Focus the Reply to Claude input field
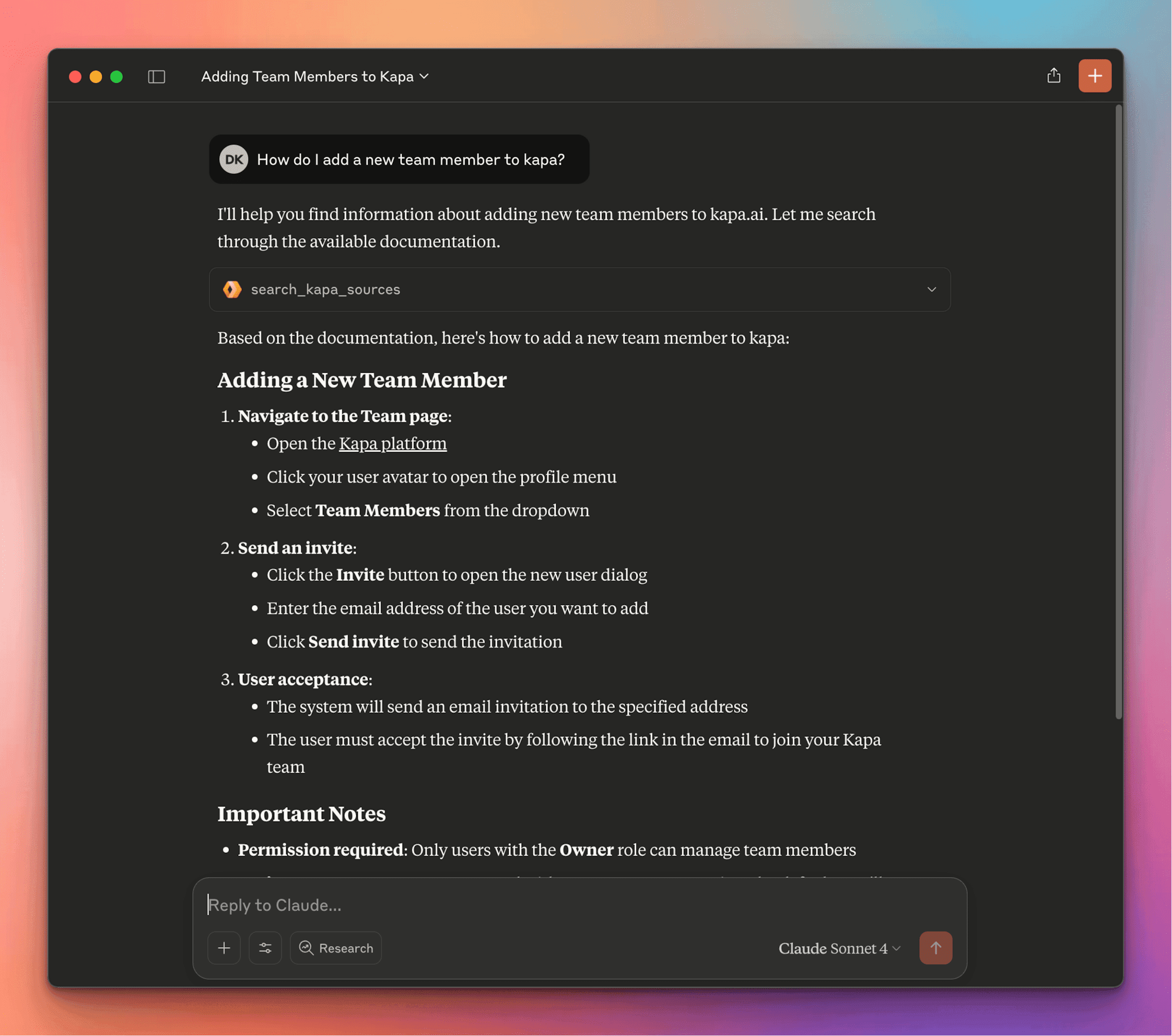Image resolution: width=1172 pixels, height=1036 pixels. 579,905
